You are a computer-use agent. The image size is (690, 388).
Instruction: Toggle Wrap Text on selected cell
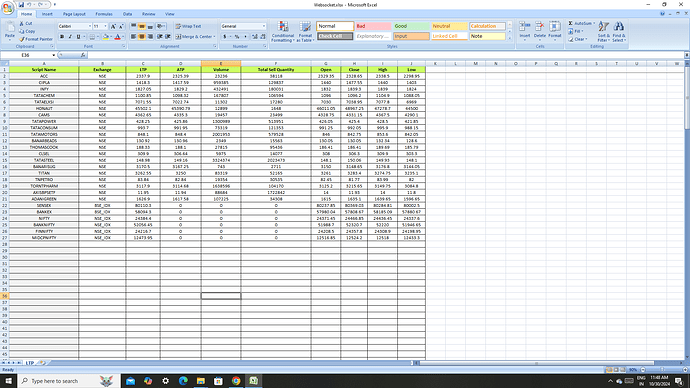(x=188, y=26)
